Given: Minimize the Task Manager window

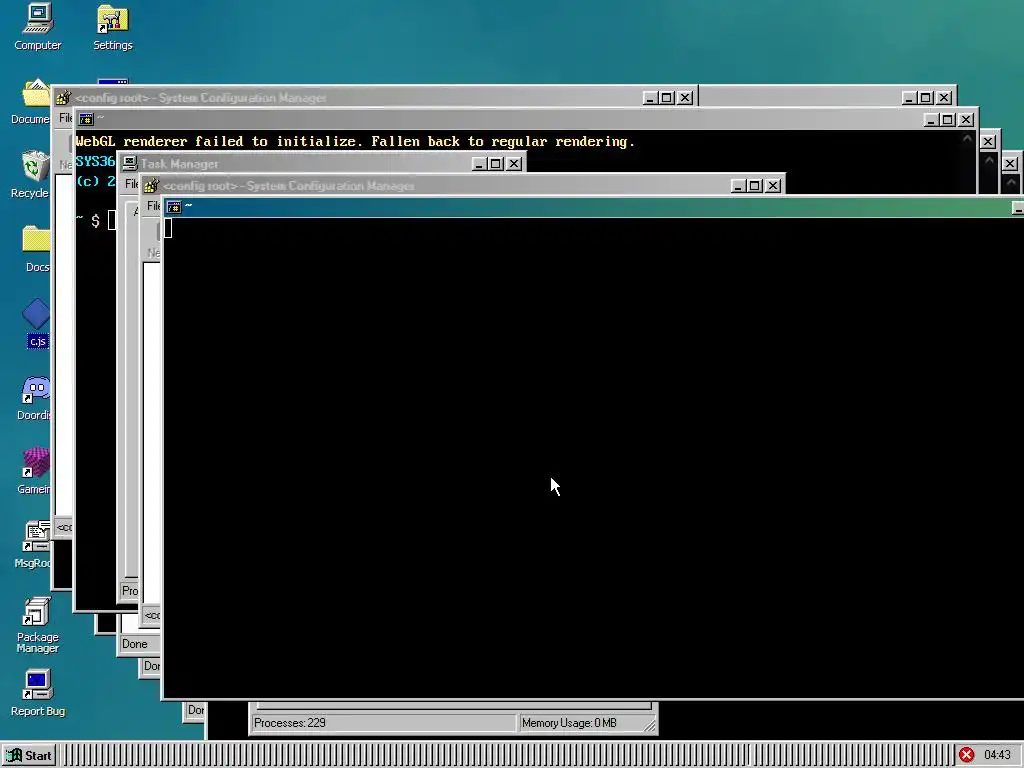Looking at the screenshot, I should [479, 164].
